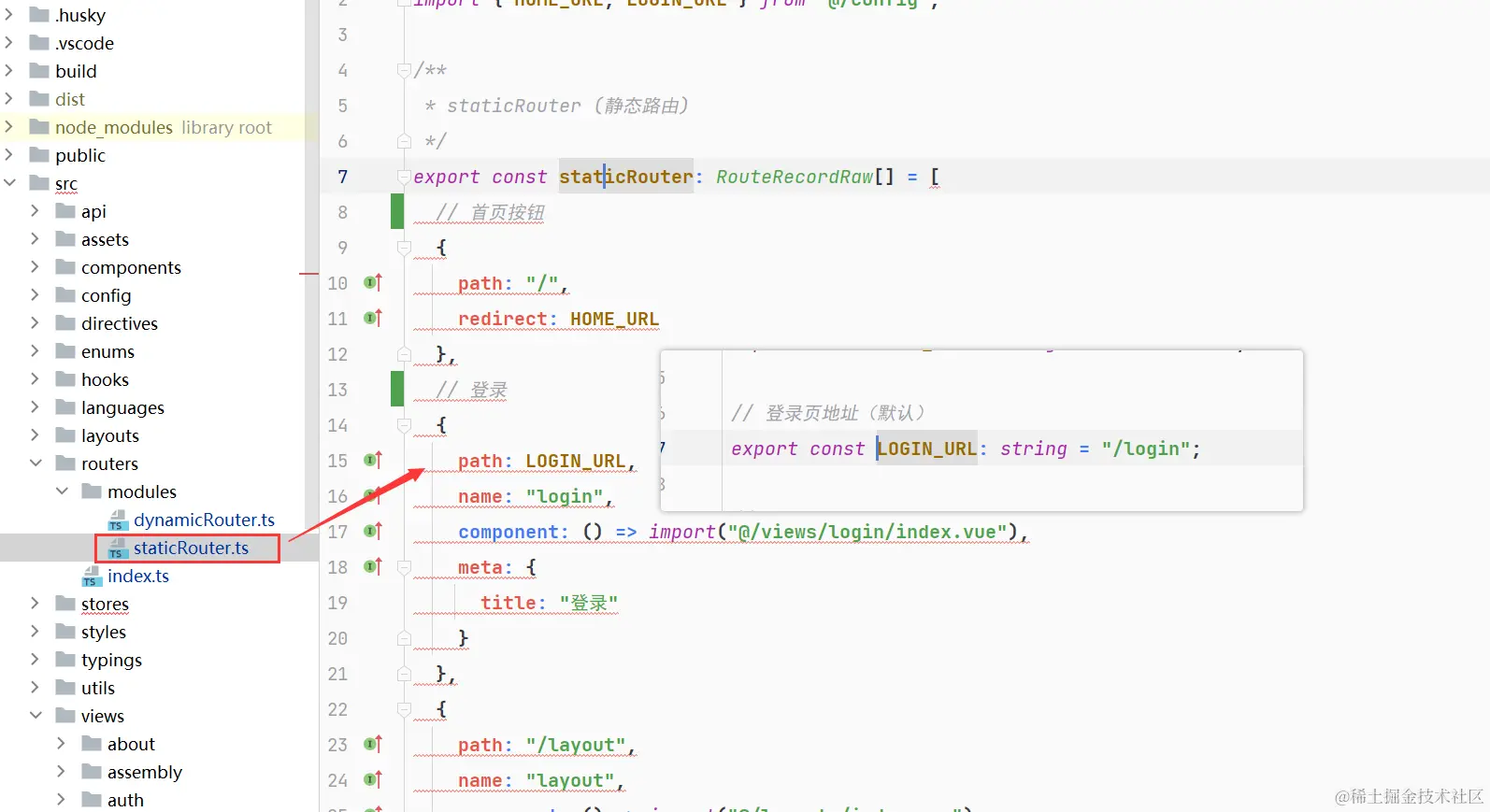The height and width of the screenshot is (812, 1490).
Task: Click the dynamicRouter.ts TypeScript file icon
Action: [x=118, y=520]
